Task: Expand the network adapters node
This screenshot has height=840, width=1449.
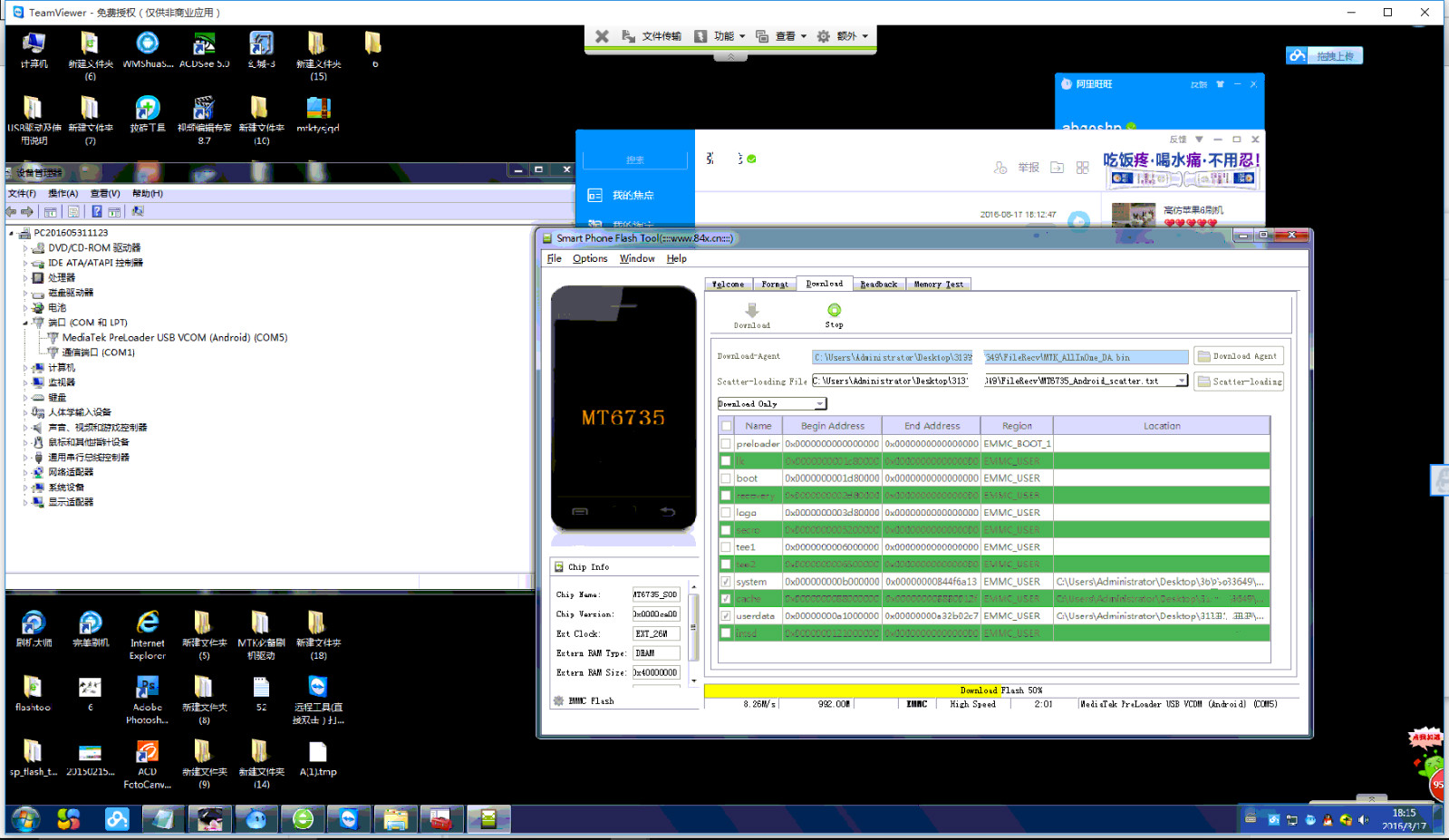Action: point(25,472)
